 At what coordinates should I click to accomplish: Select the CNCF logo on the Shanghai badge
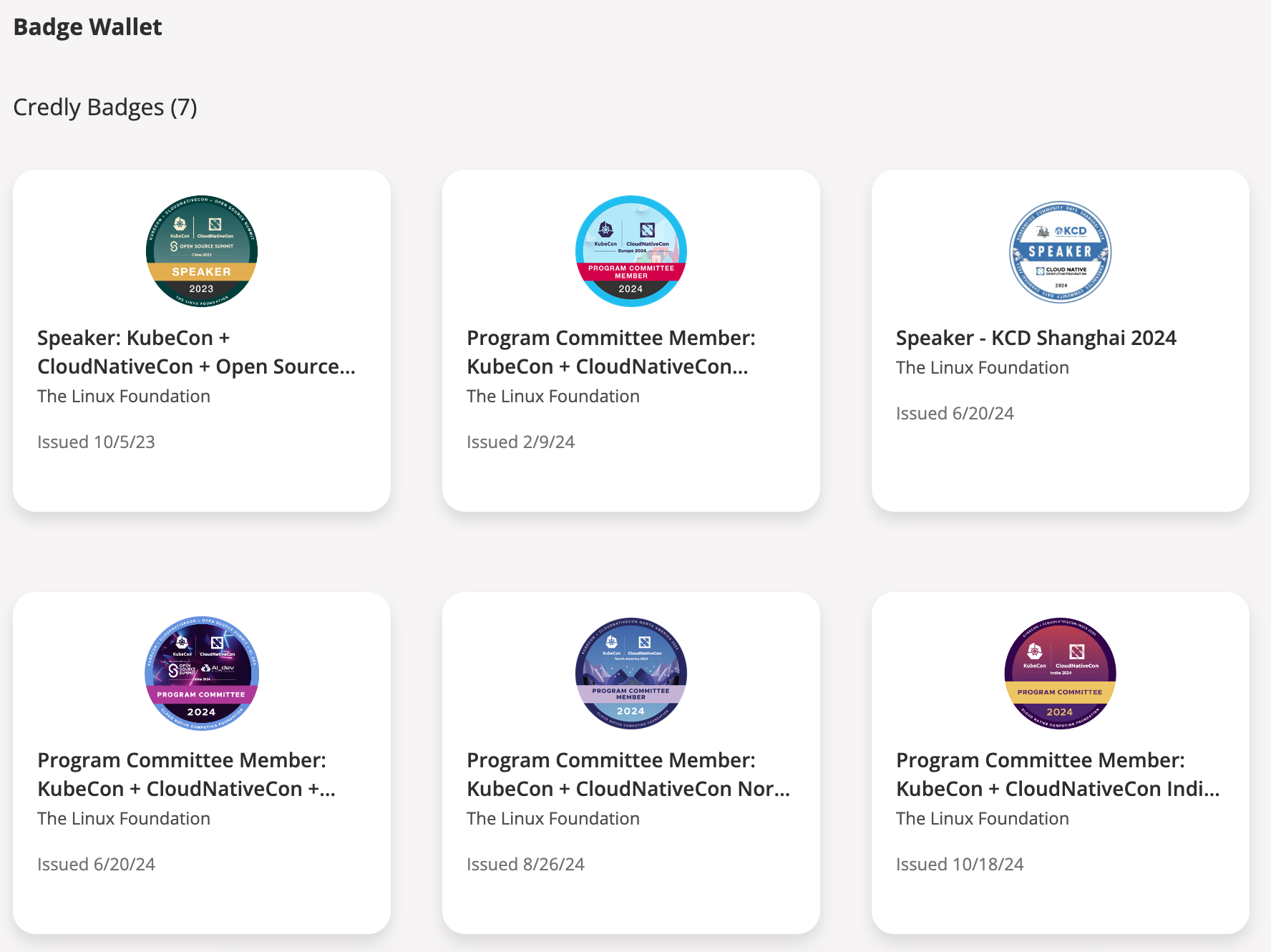pyautogui.click(x=1061, y=270)
